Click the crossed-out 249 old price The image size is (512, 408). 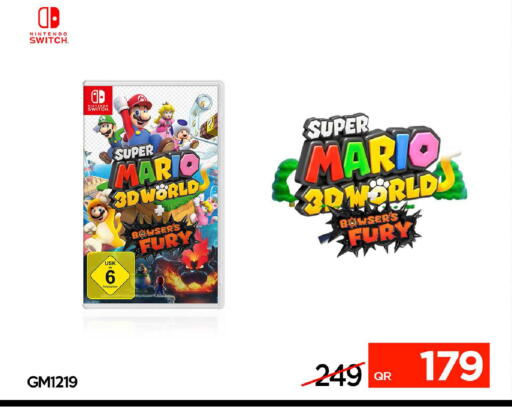coord(337,375)
